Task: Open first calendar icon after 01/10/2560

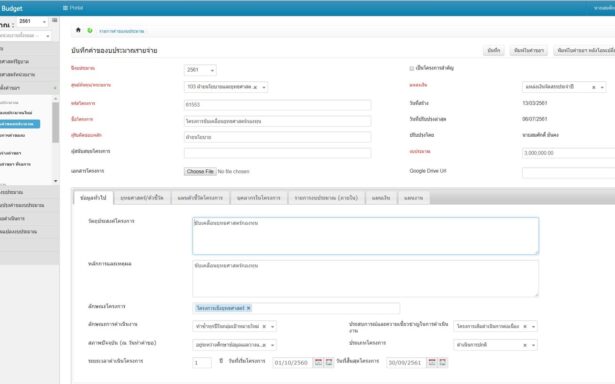Action: tap(318, 362)
